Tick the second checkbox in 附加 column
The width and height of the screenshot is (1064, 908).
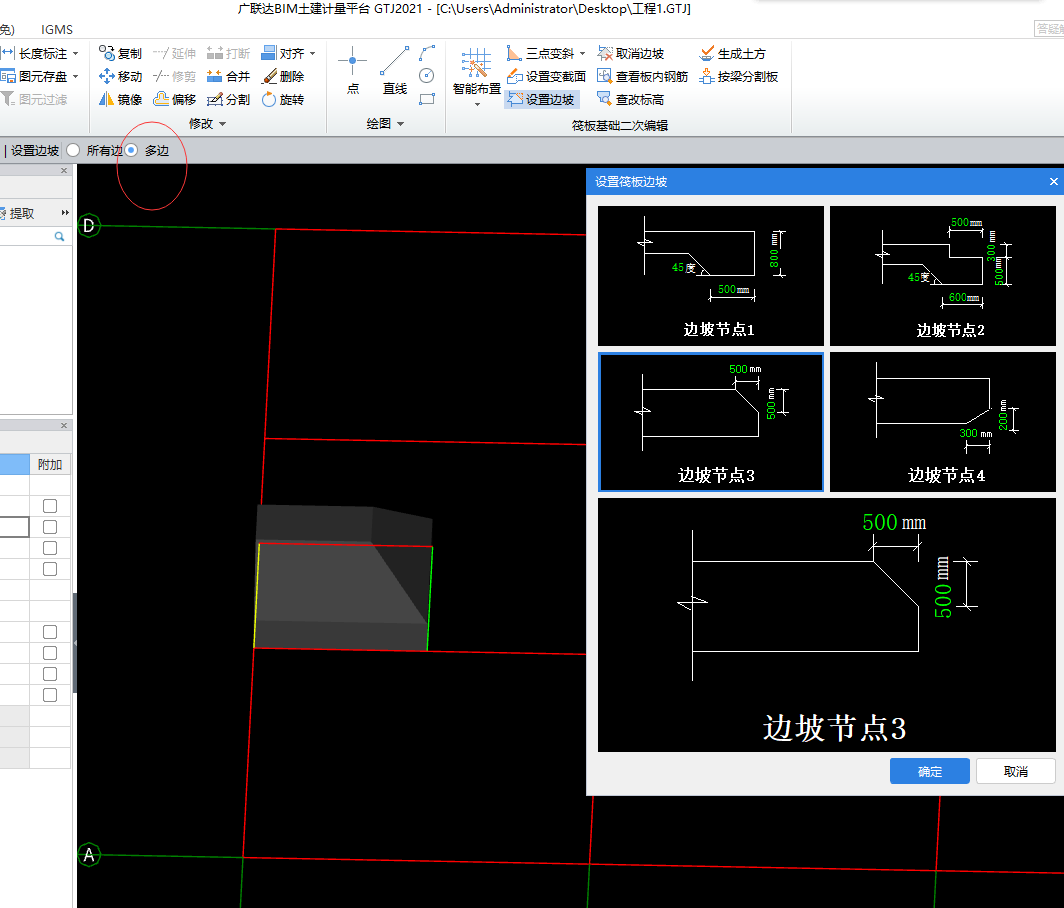point(50,527)
